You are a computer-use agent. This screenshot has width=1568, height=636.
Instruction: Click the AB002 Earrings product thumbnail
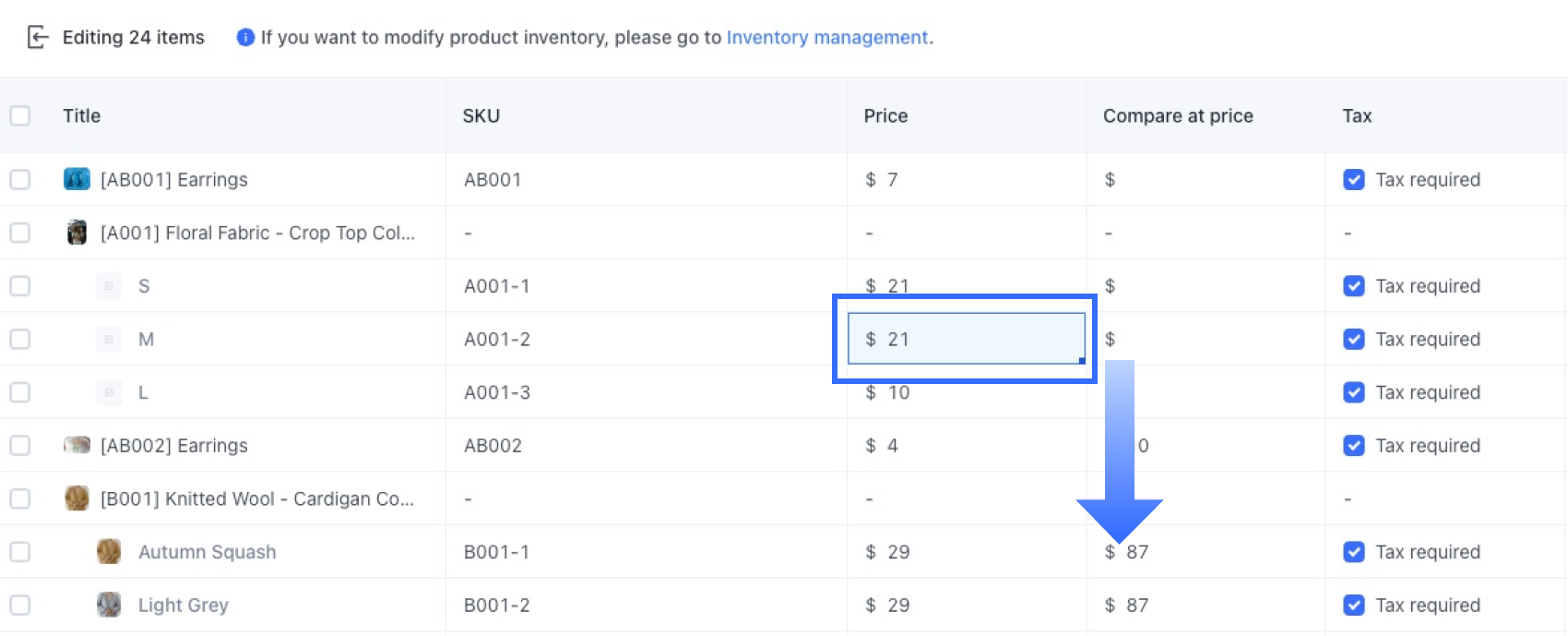[77, 445]
